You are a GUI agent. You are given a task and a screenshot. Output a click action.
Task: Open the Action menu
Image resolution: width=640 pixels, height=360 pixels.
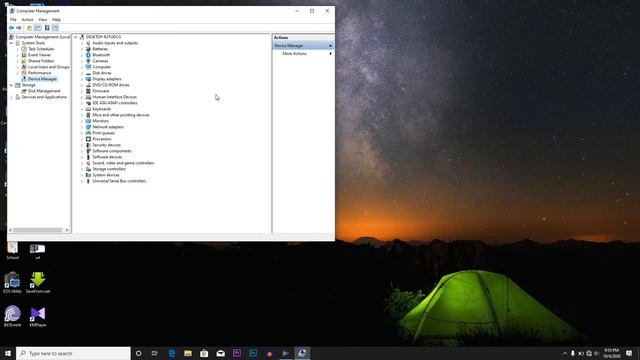click(x=27, y=20)
